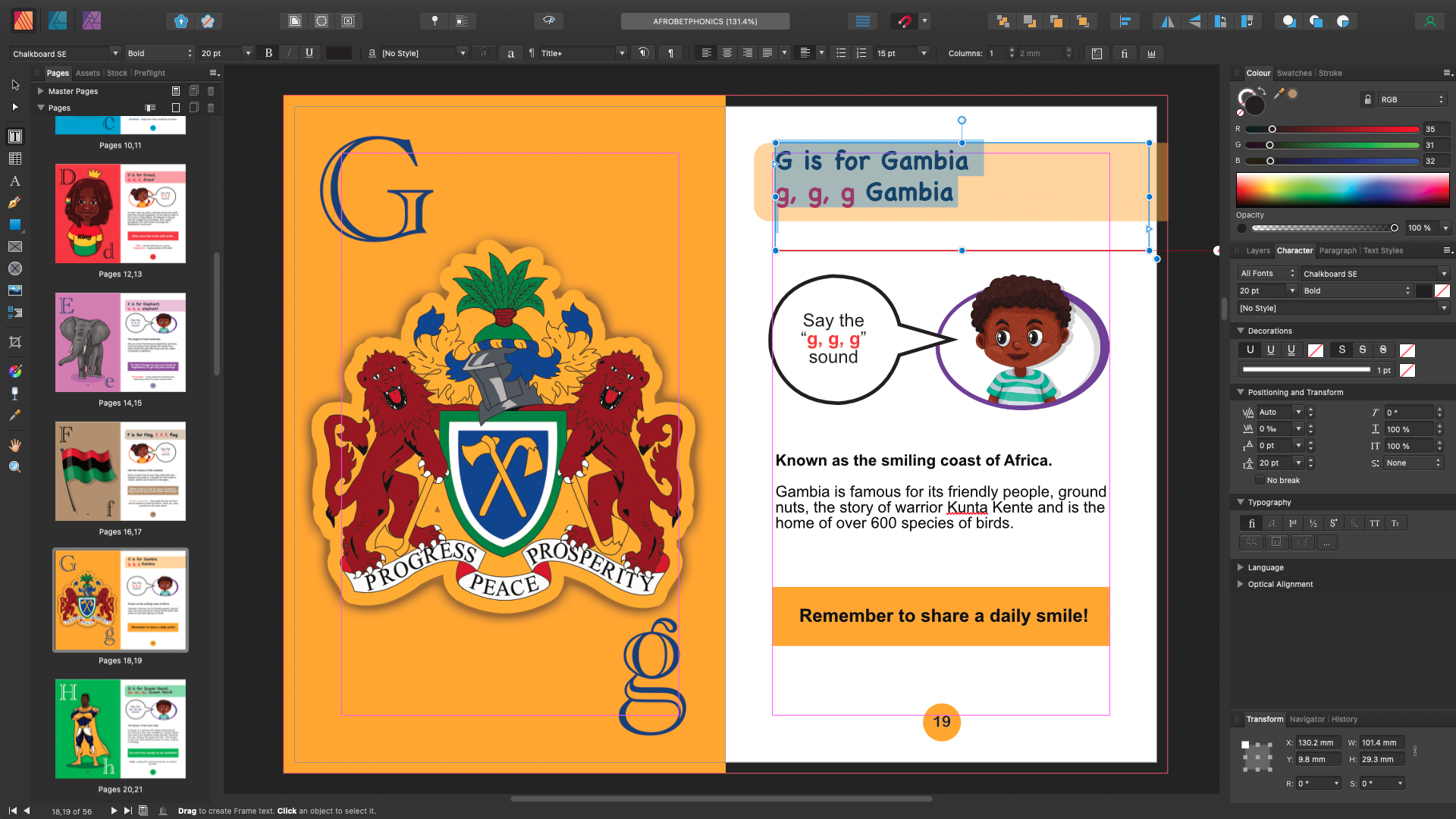Toggle Bold in the context toolbar
Screen dimensions: 1456x819
coord(268,53)
